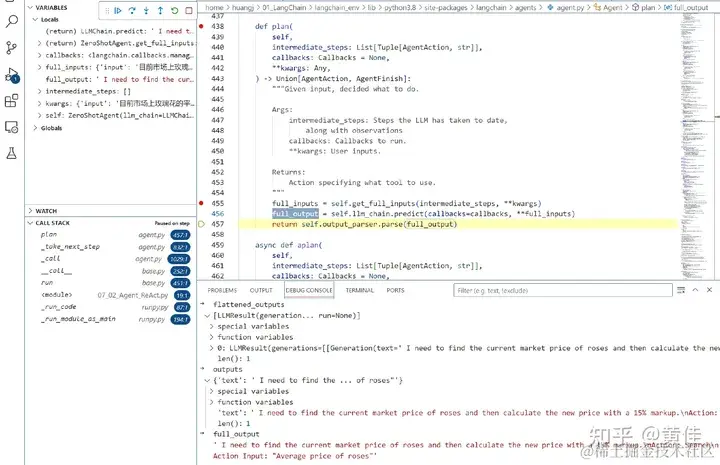
Task: Select the '_take_next_step' stack frame
Action: click(111, 247)
